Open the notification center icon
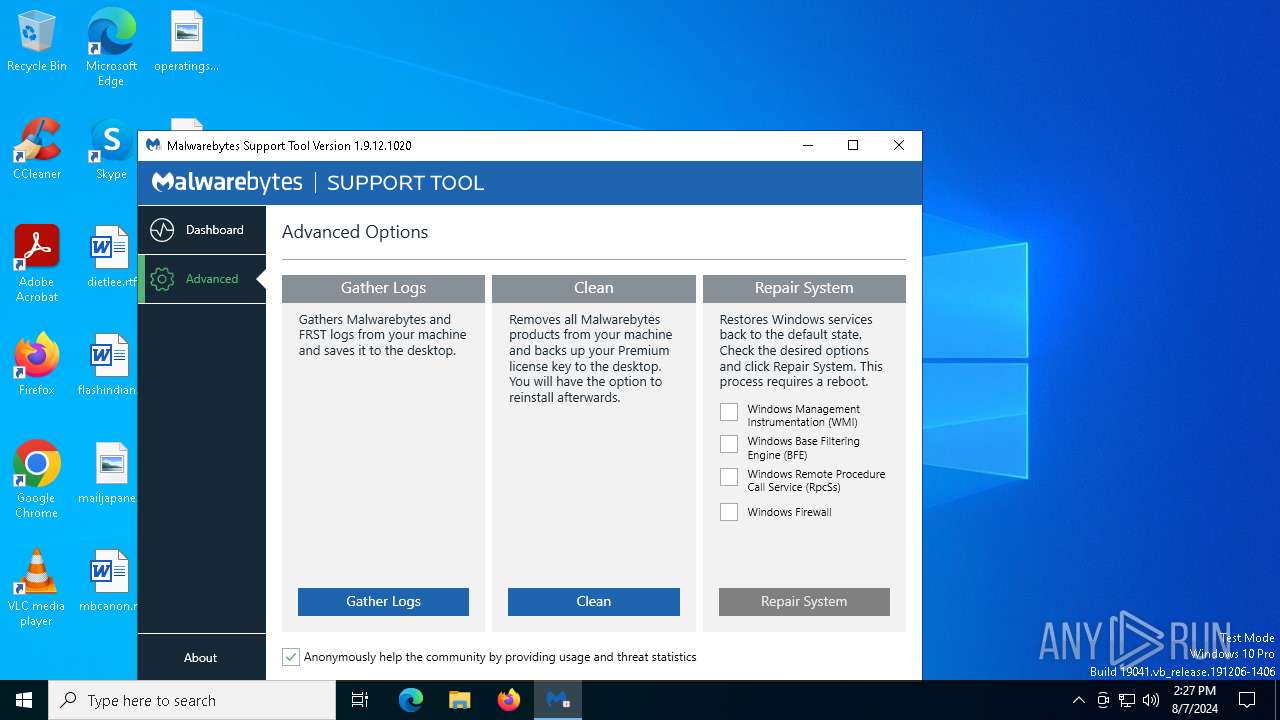 [x=1247, y=700]
